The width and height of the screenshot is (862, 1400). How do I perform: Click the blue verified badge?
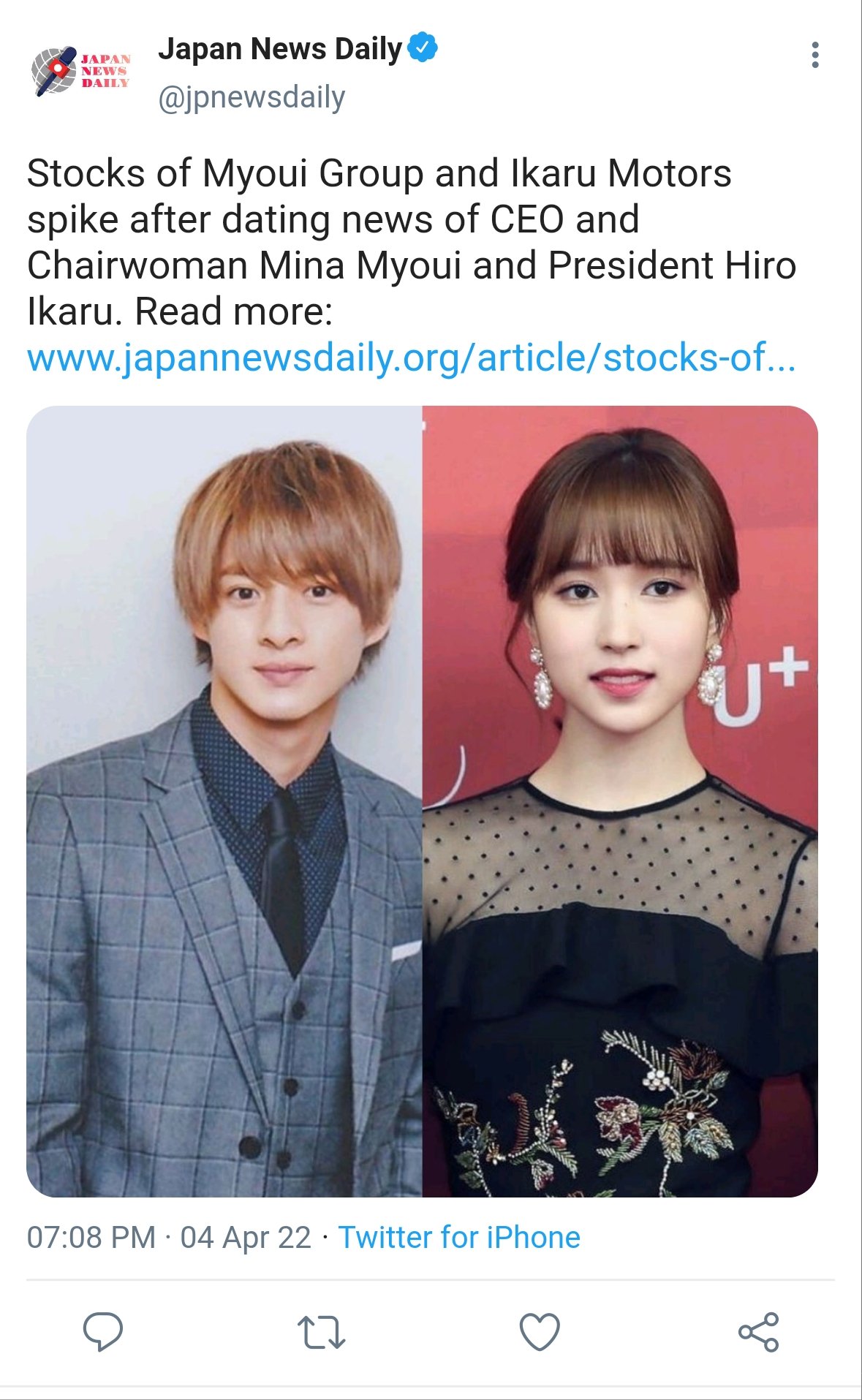[x=423, y=48]
